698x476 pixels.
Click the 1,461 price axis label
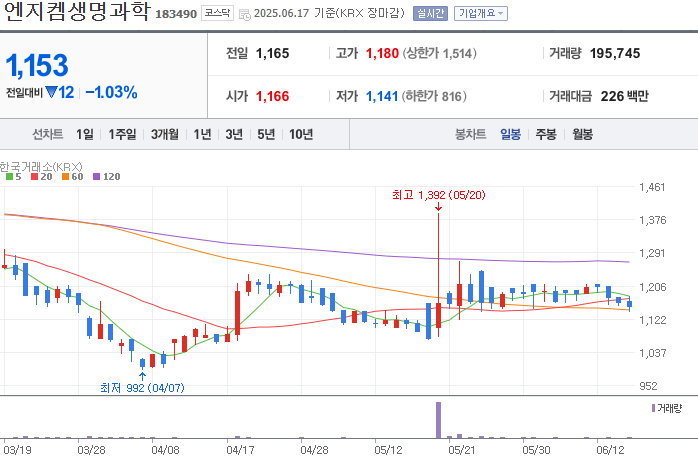coord(652,187)
